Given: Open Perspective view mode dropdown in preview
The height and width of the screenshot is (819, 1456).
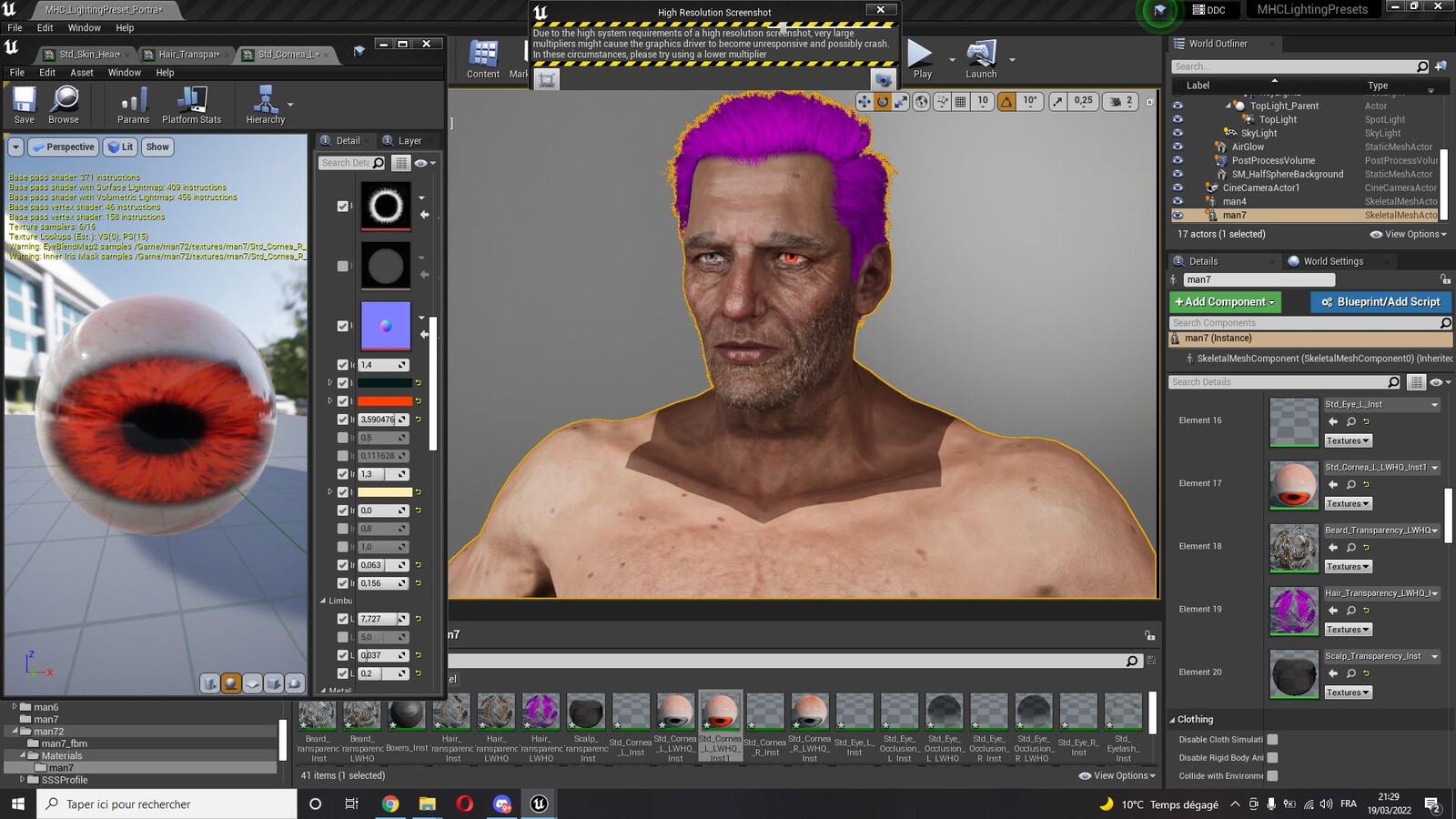Looking at the screenshot, I should click(x=63, y=147).
